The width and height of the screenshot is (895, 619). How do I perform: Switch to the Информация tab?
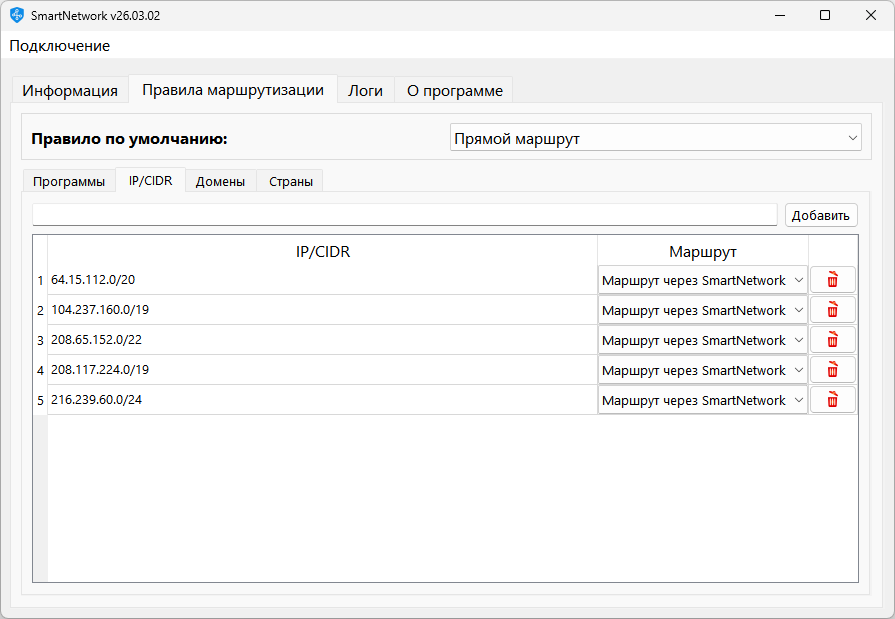click(70, 90)
